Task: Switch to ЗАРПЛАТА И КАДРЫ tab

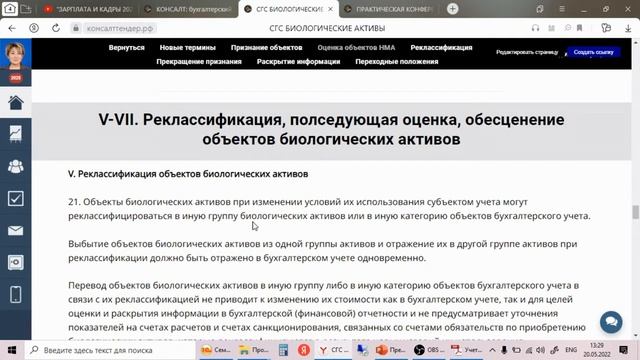Action: [88, 9]
